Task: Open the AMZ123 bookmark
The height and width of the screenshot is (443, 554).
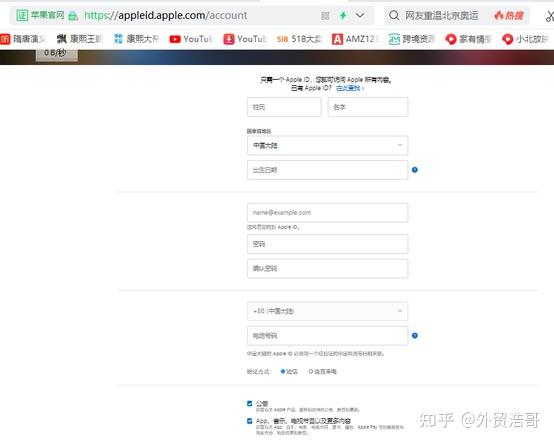Action: [355, 39]
